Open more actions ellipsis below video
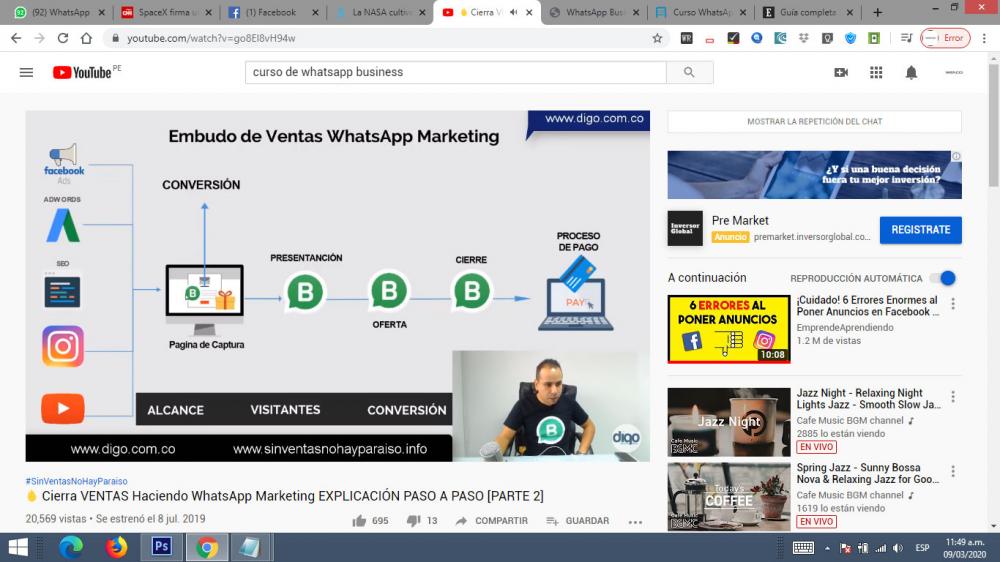The width and height of the screenshot is (1000, 562). (x=635, y=521)
